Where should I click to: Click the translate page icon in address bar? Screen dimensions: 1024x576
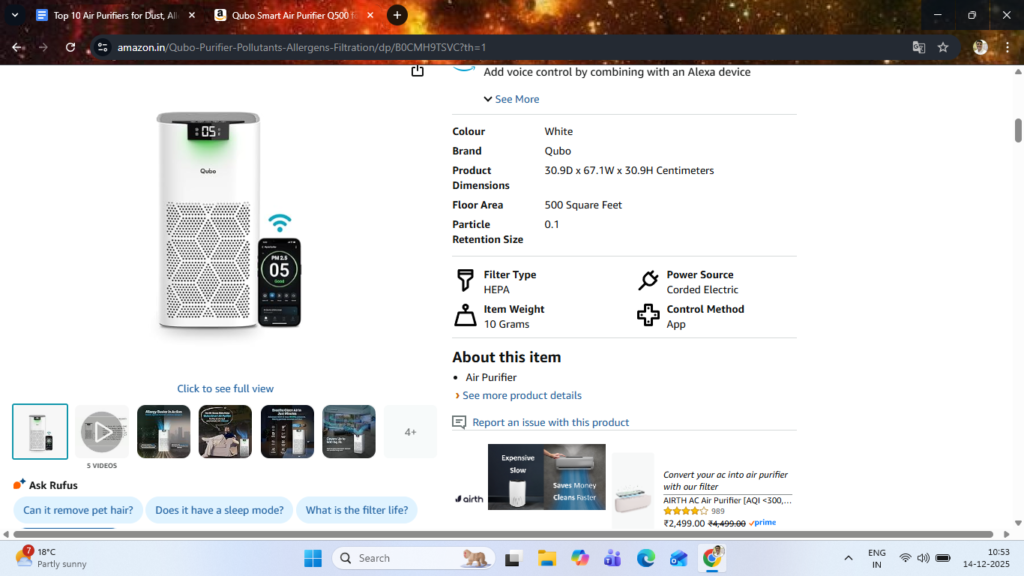918,47
